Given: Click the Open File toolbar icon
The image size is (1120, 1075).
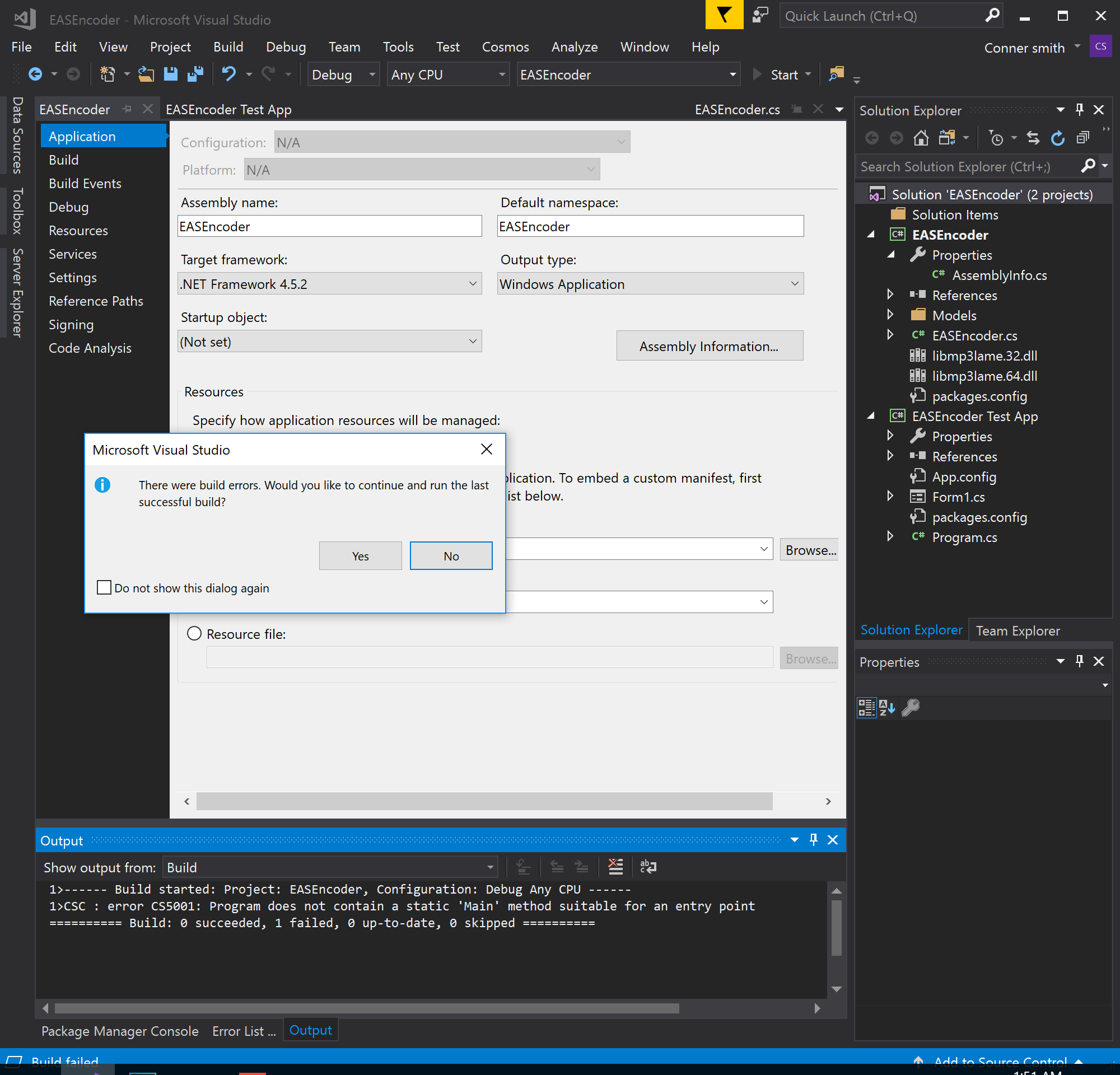Looking at the screenshot, I should [146, 74].
